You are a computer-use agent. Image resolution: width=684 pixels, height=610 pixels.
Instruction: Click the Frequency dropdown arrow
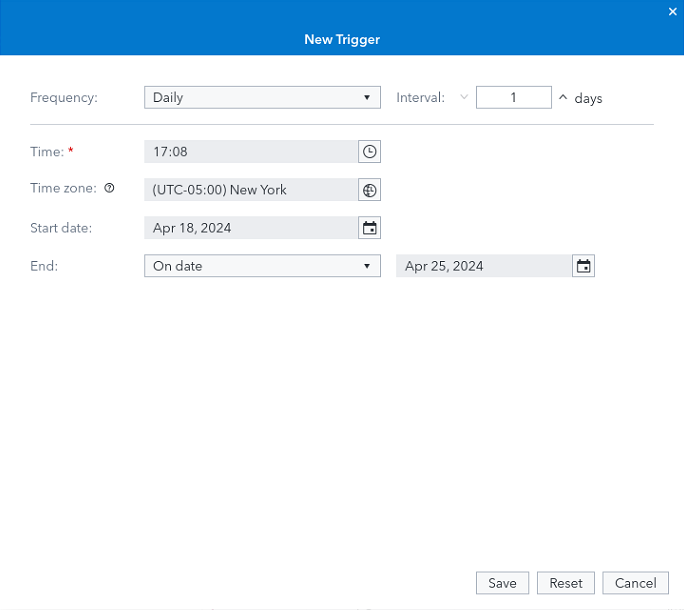[367, 98]
